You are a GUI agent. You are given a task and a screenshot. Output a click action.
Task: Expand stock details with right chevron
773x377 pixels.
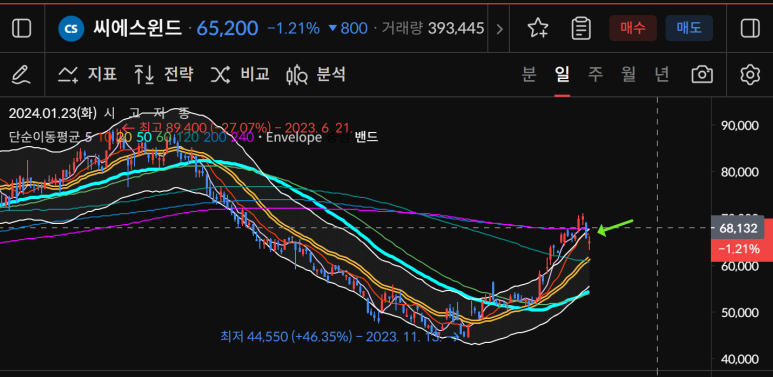coord(499,29)
